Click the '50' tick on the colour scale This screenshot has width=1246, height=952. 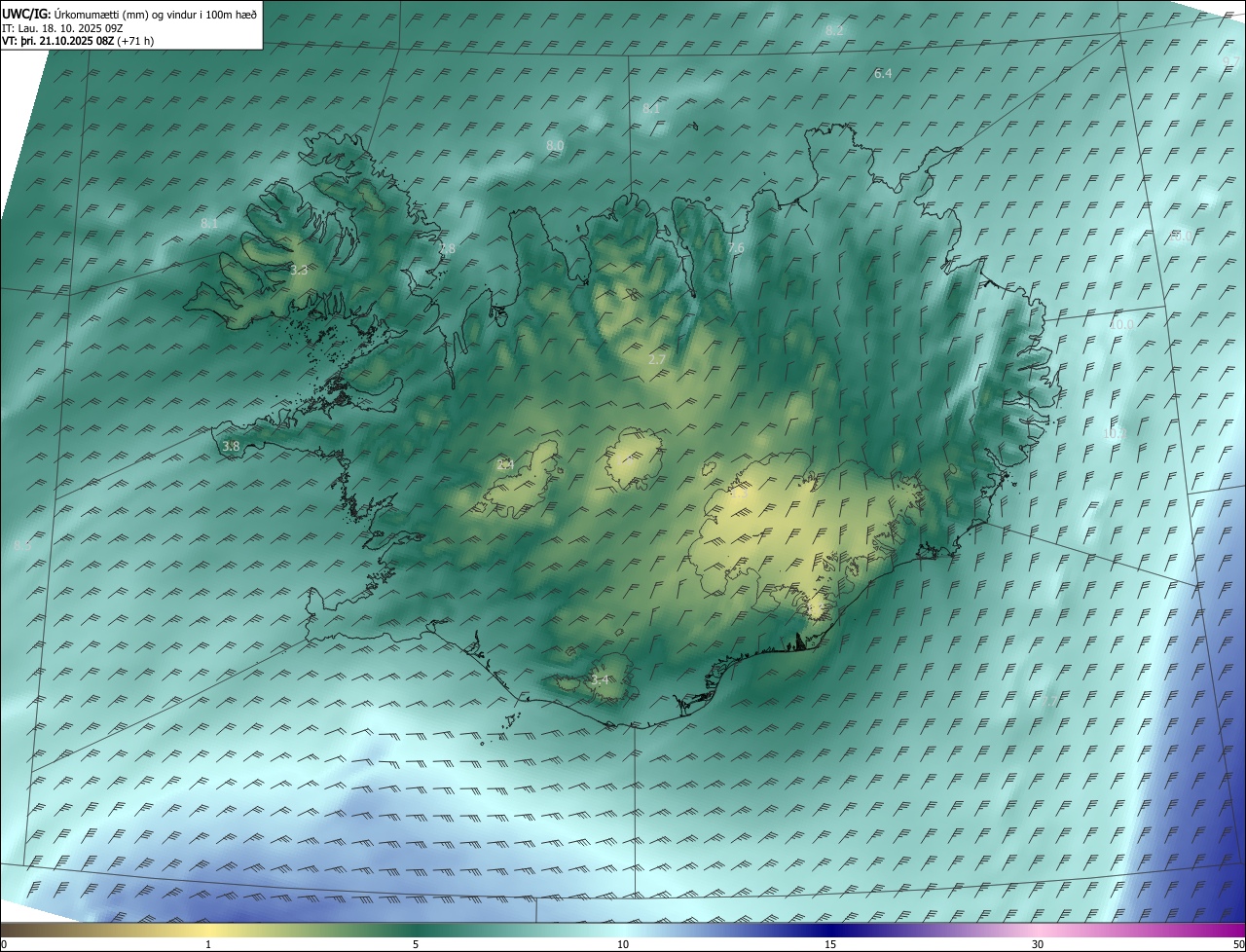coord(1238,944)
